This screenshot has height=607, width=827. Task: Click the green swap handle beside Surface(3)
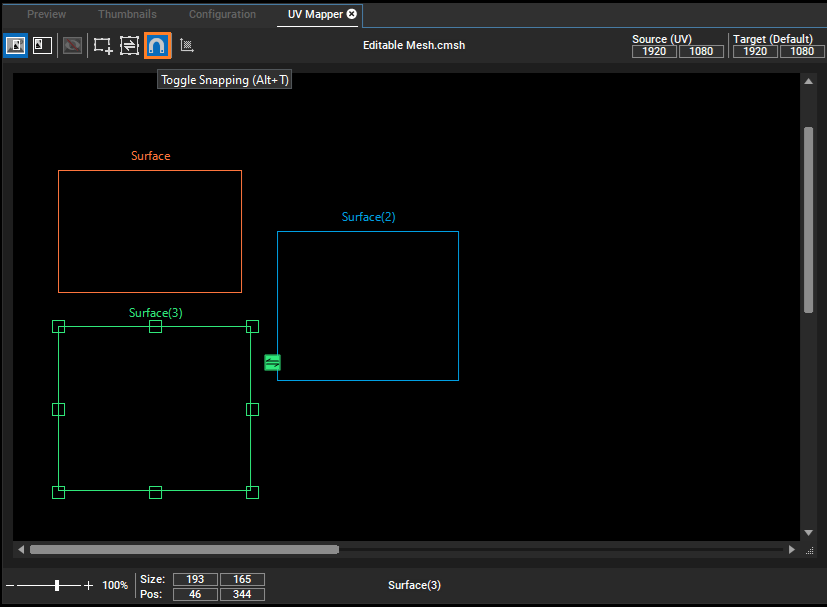pyautogui.click(x=272, y=362)
